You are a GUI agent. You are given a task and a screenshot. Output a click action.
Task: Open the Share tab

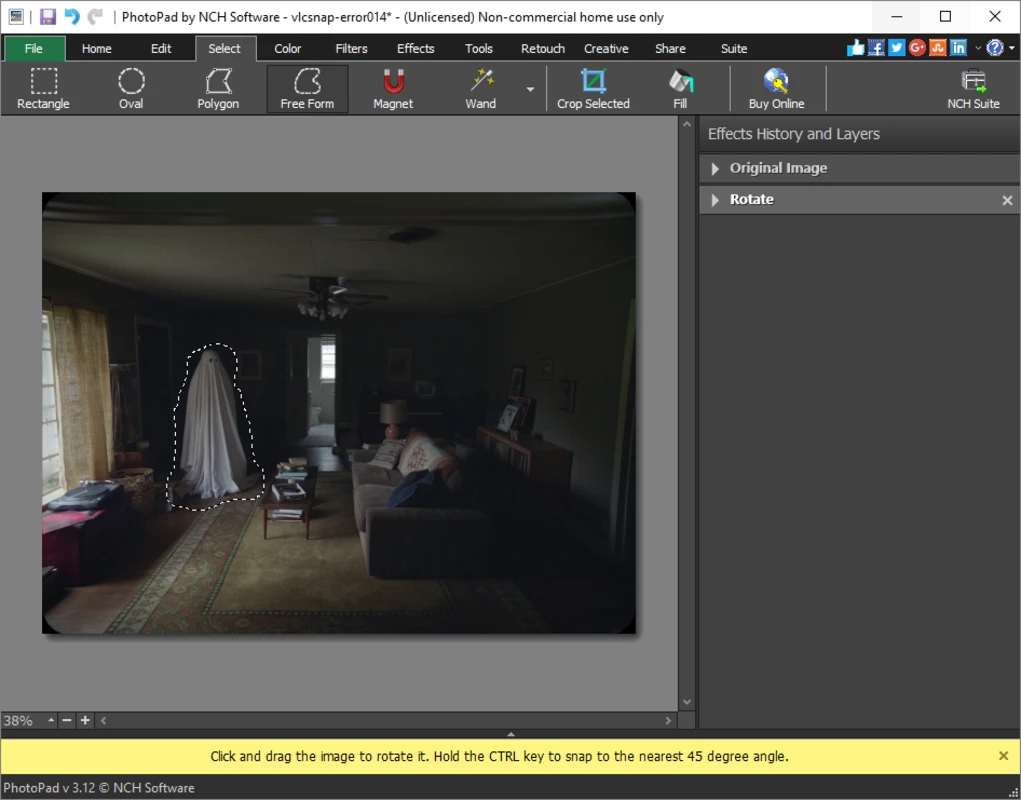(x=670, y=49)
